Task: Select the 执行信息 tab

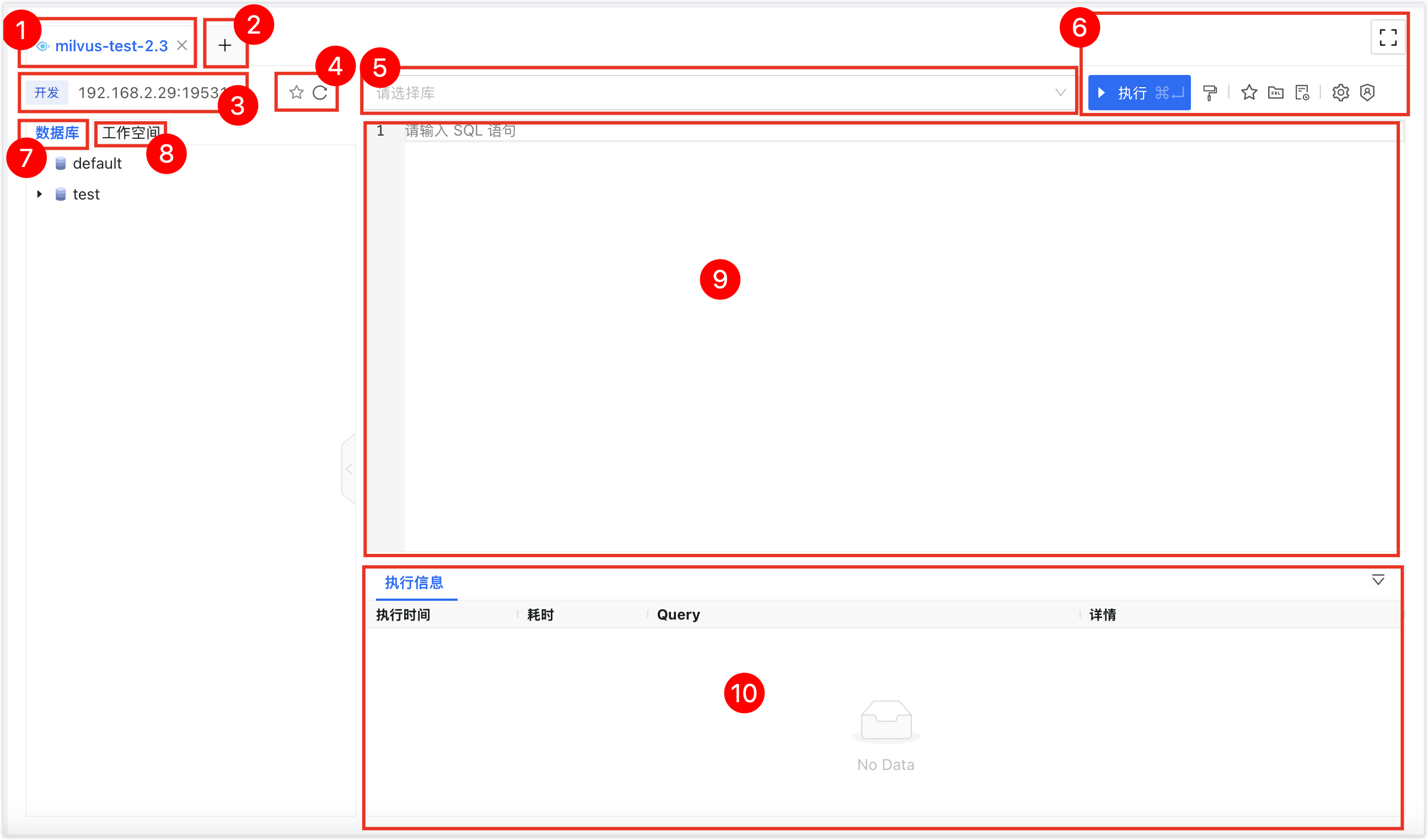Action: 414,582
